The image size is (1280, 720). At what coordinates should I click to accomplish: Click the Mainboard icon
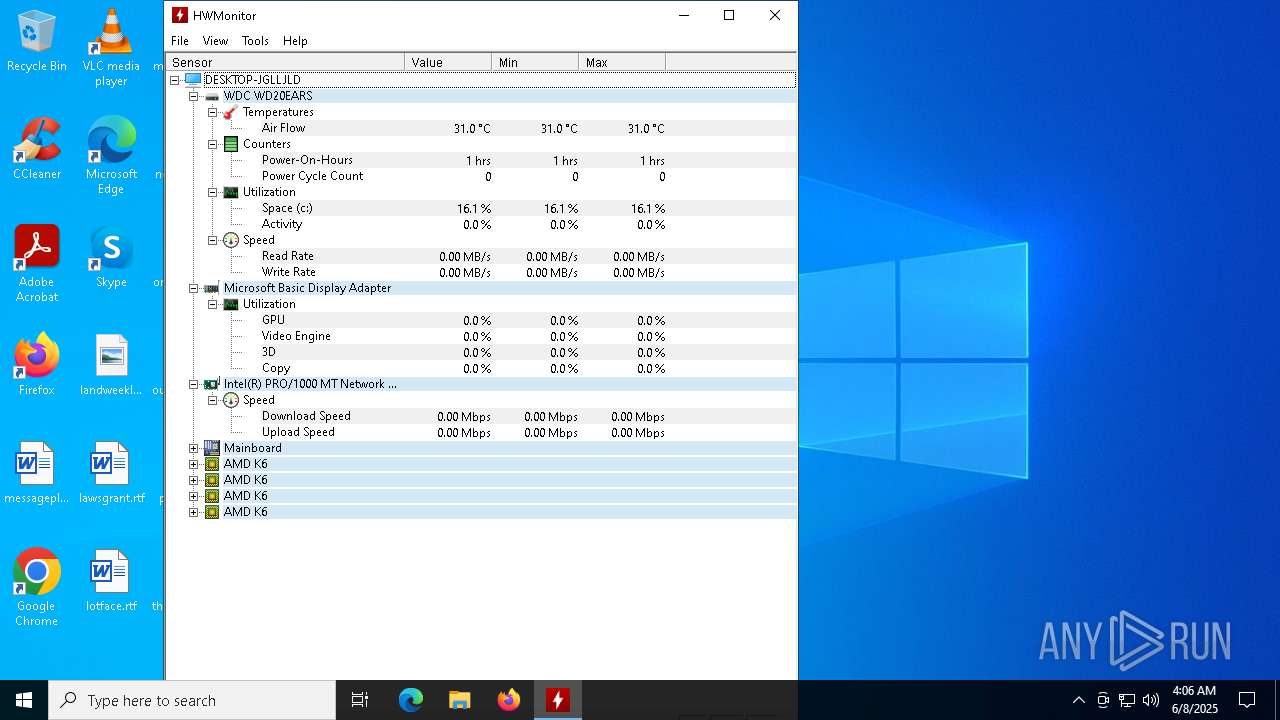pos(212,448)
